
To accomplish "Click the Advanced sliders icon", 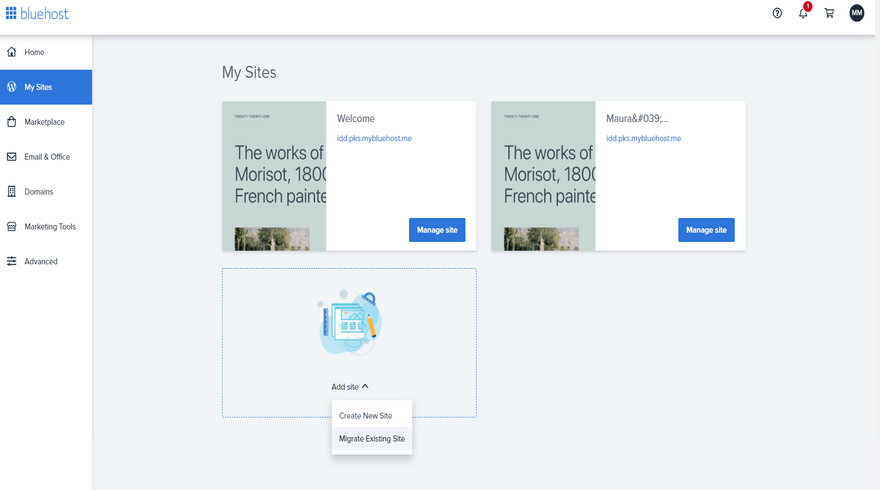I will [x=11, y=262].
